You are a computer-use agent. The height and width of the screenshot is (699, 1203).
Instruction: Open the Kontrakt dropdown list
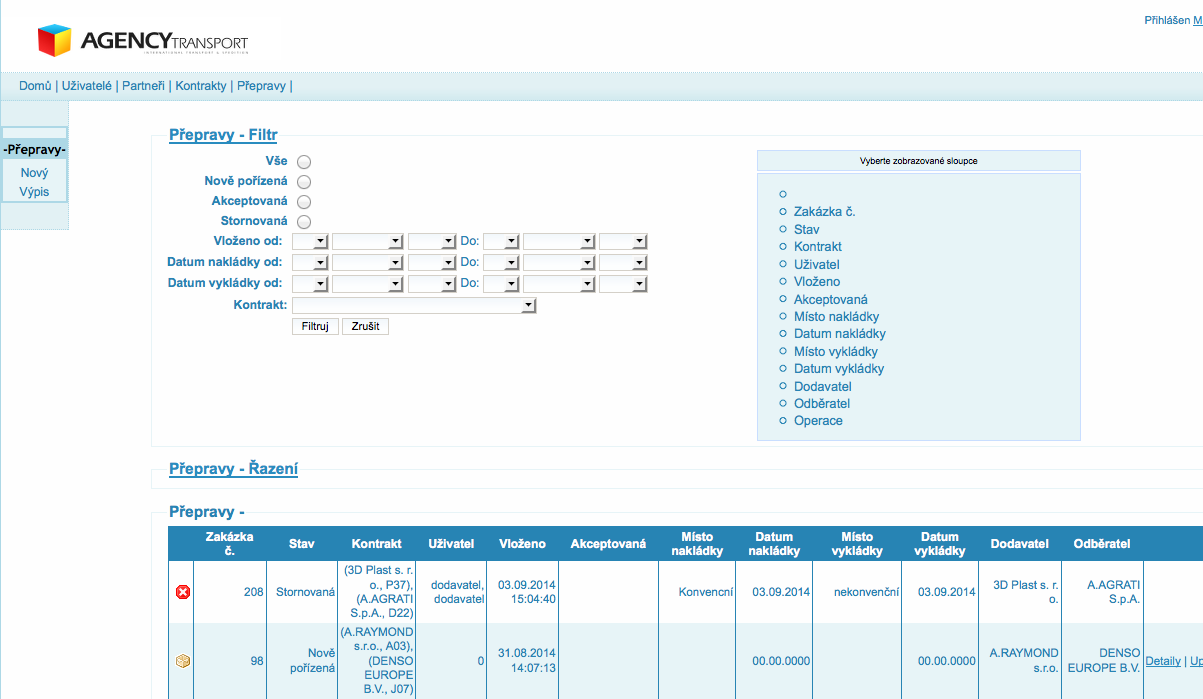[414, 306]
